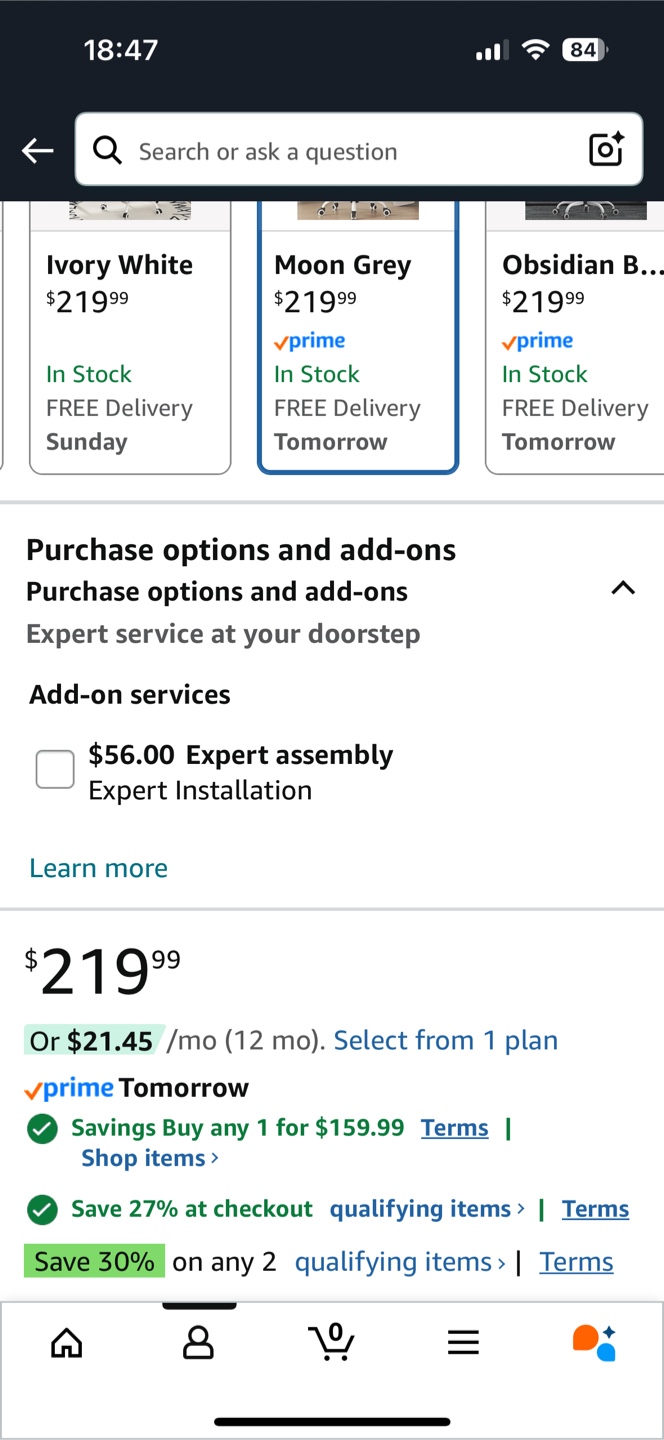Tap the search magnifier icon

pos(107,150)
